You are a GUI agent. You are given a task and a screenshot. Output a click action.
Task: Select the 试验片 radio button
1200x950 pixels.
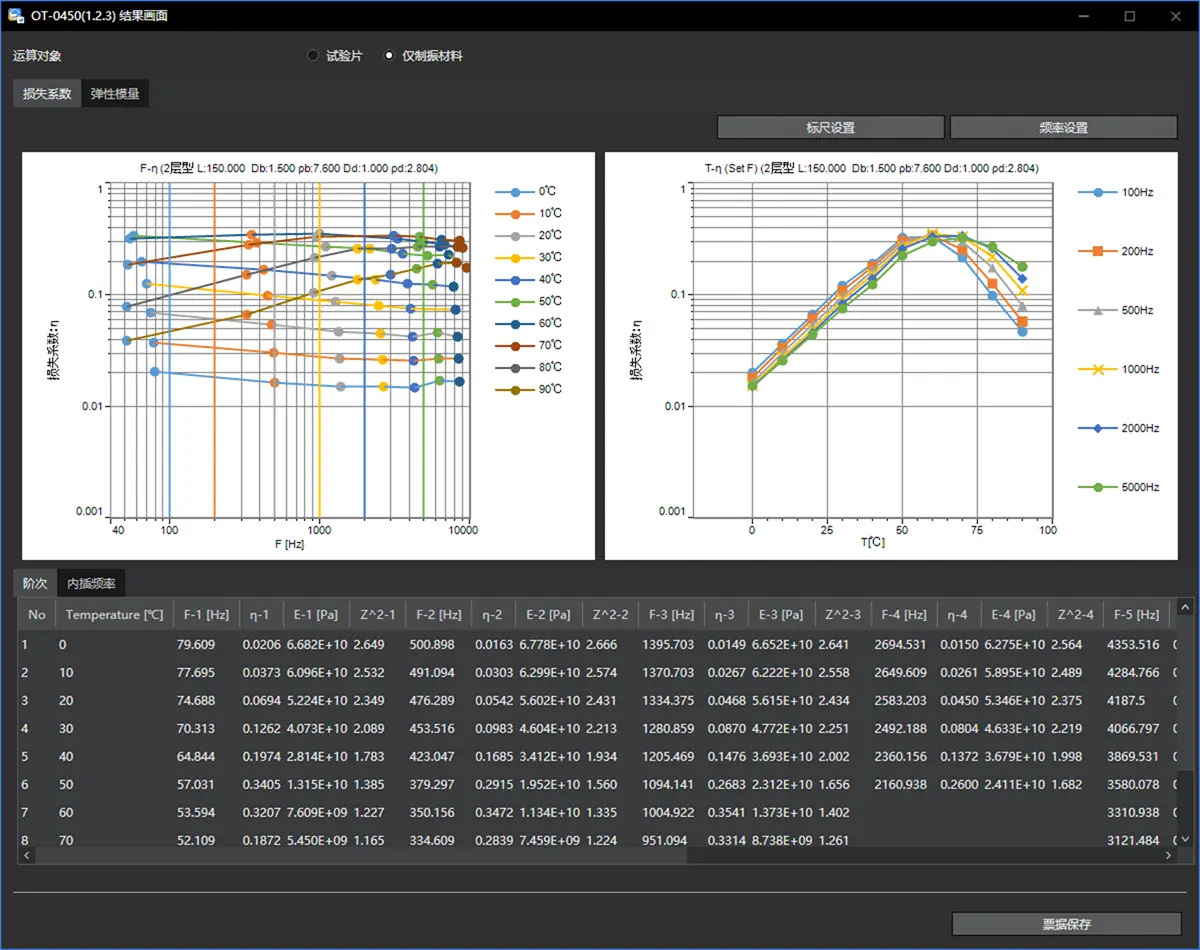click(x=314, y=56)
